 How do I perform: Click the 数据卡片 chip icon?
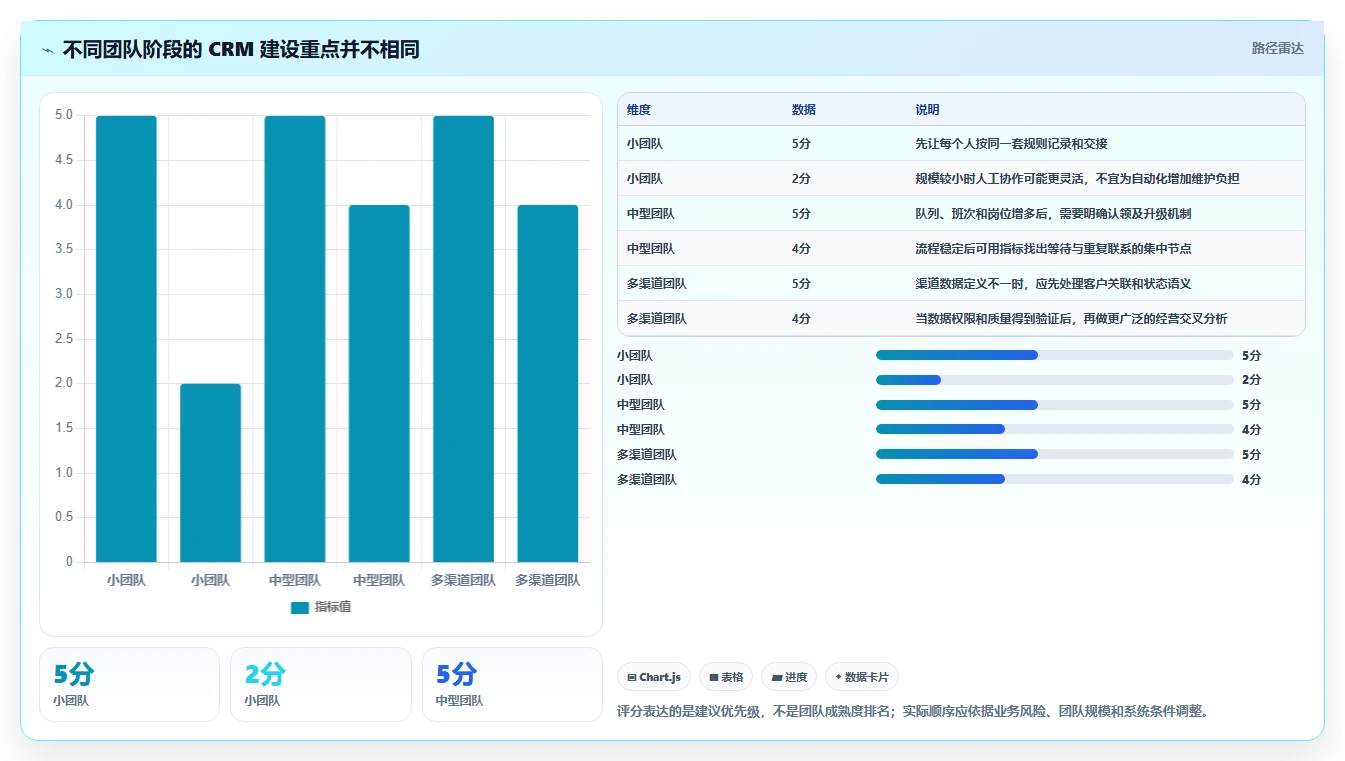tap(838, 677)
